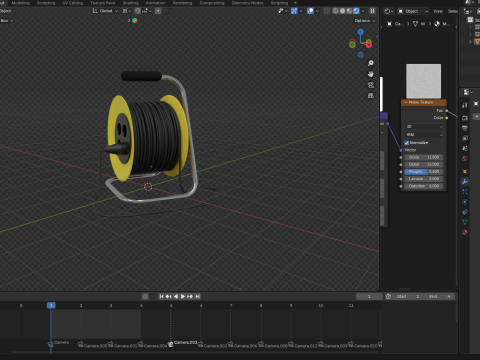The image size is (480, 360).
Task: Click the Noise Texture Color output socket
Action: 447,118
